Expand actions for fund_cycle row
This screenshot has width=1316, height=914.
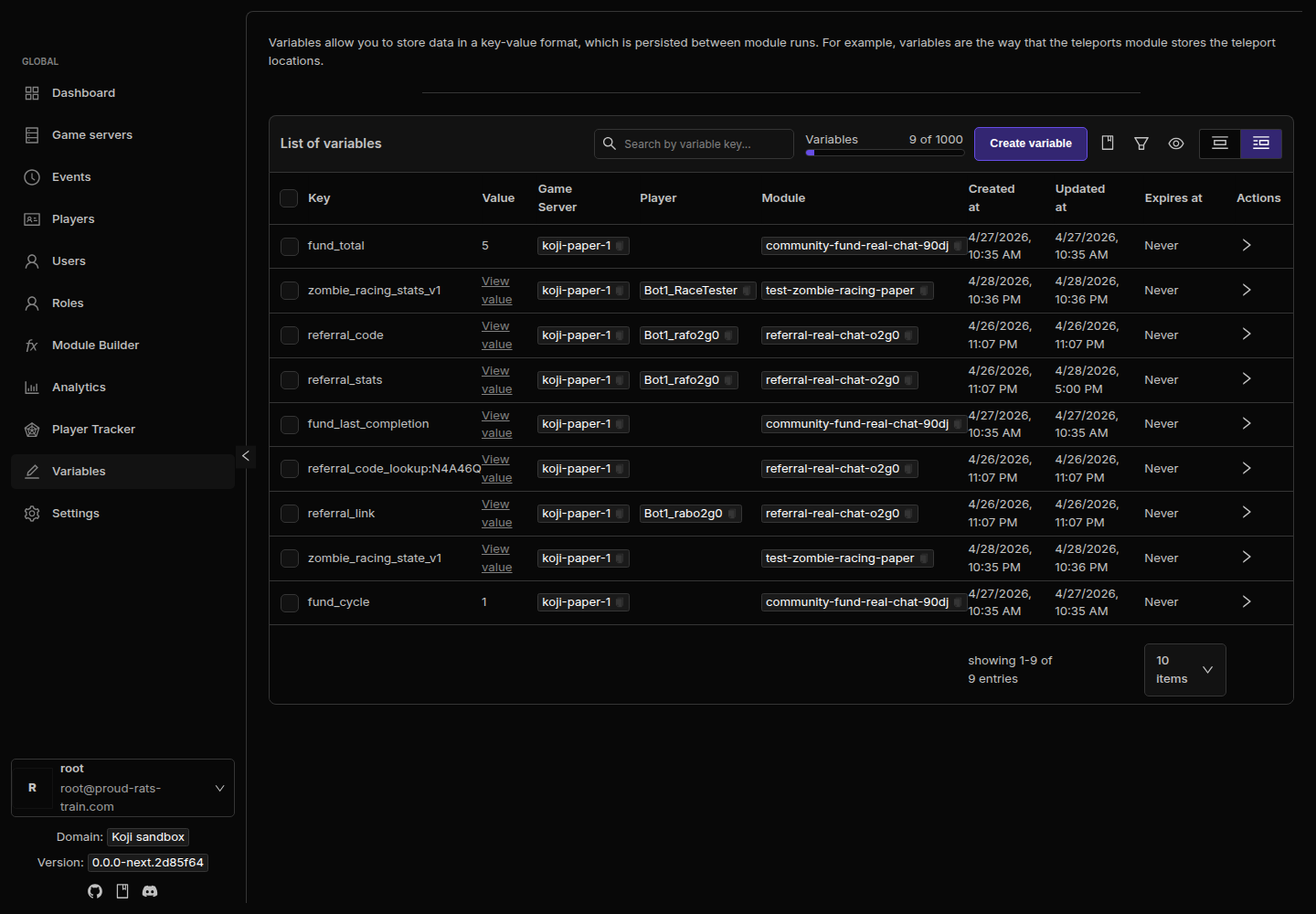(x=1247, y=601)
